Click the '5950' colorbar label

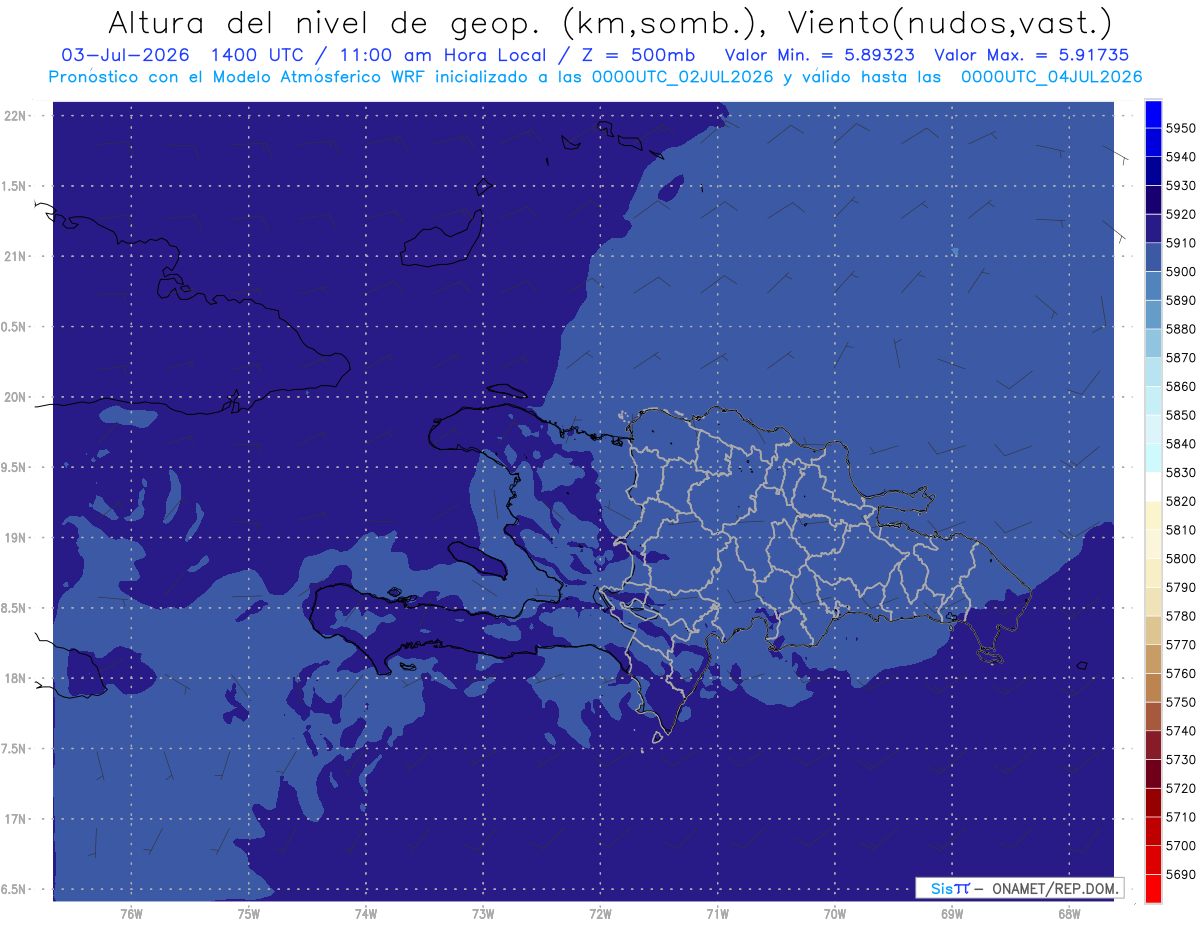(1181, 128)
